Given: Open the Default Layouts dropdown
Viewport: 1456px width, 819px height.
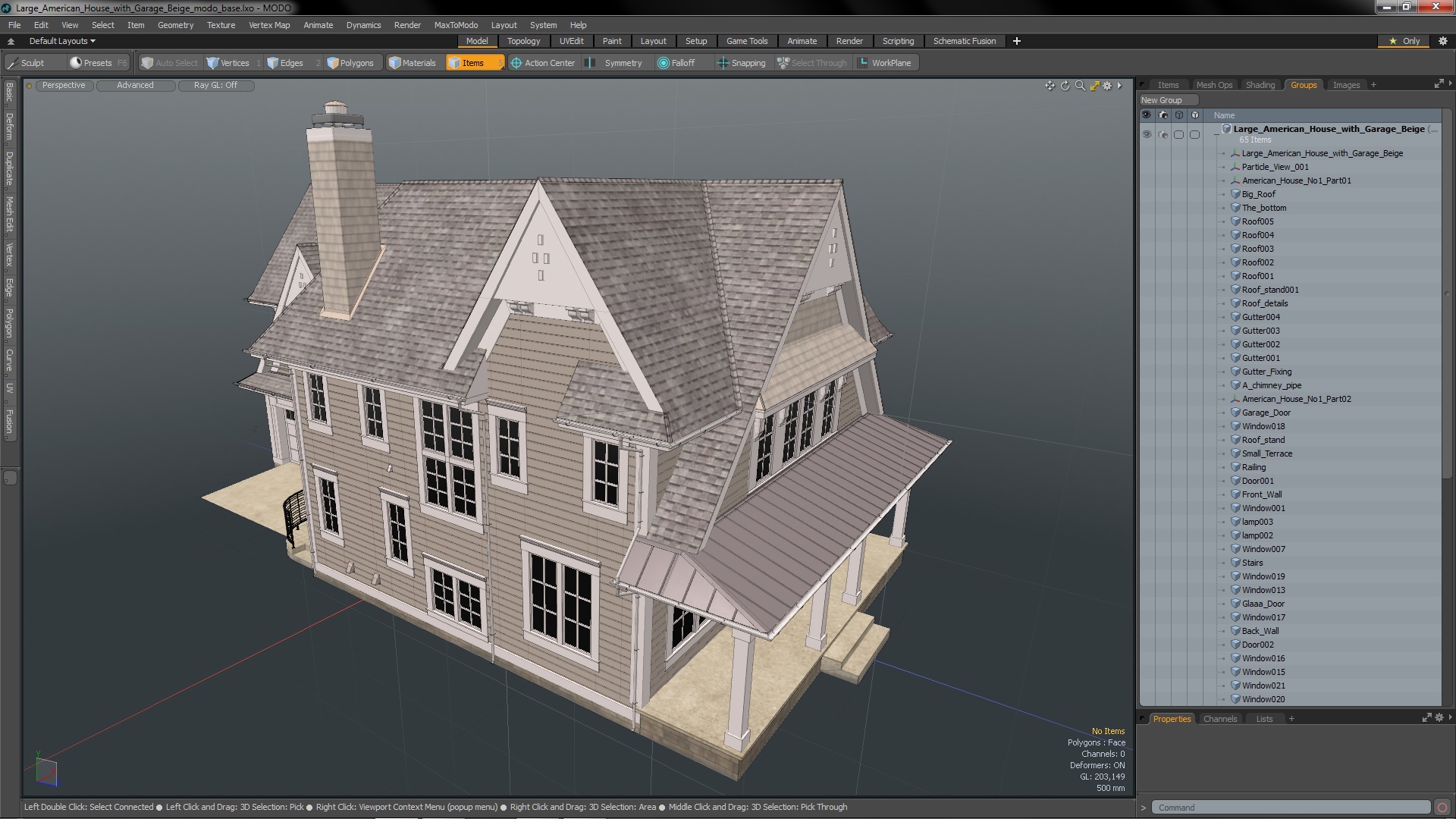Looking at the screenshot, I should point(62,41).
